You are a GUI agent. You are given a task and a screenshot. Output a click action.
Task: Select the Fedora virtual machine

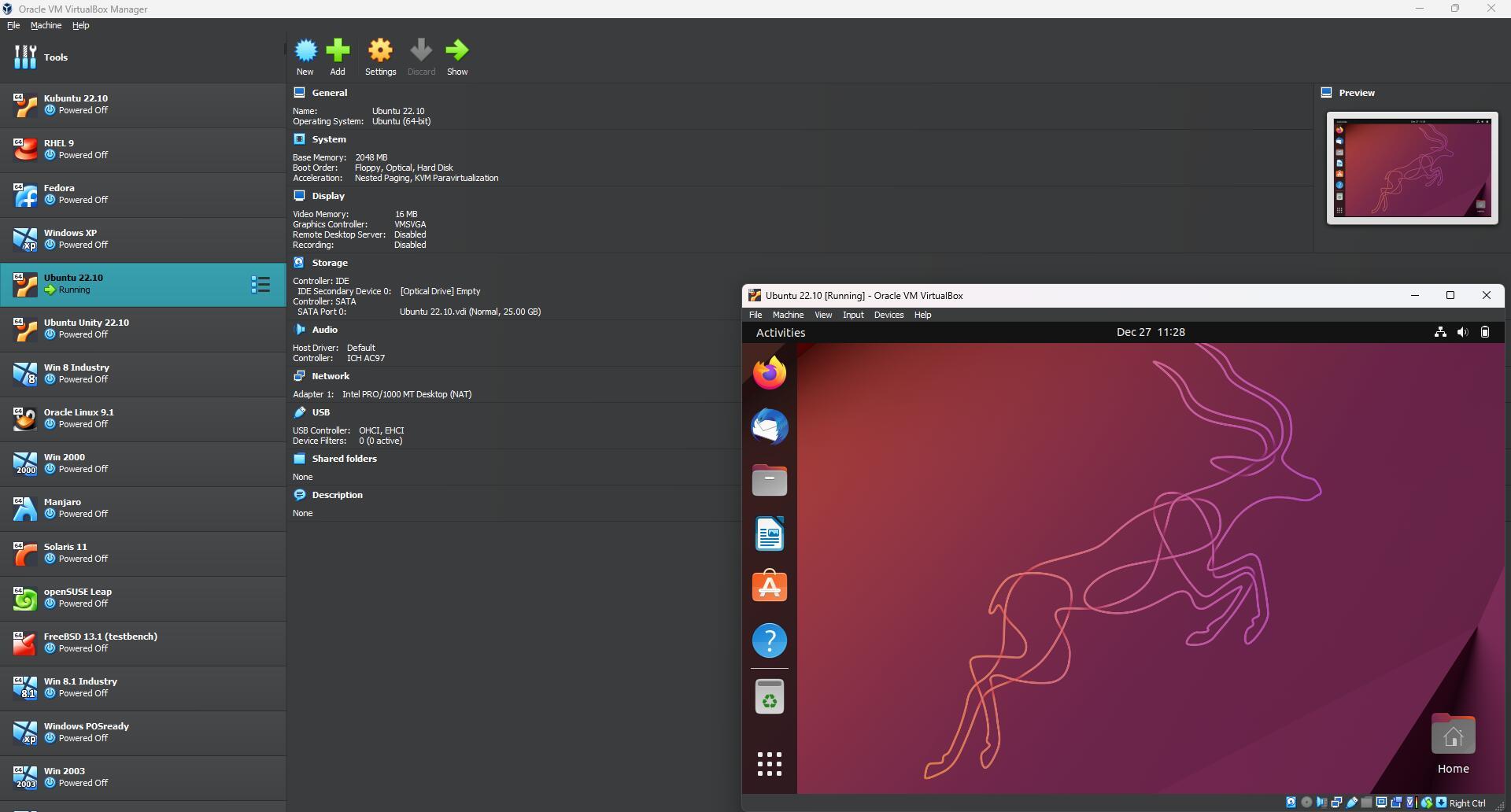point(142,194)
